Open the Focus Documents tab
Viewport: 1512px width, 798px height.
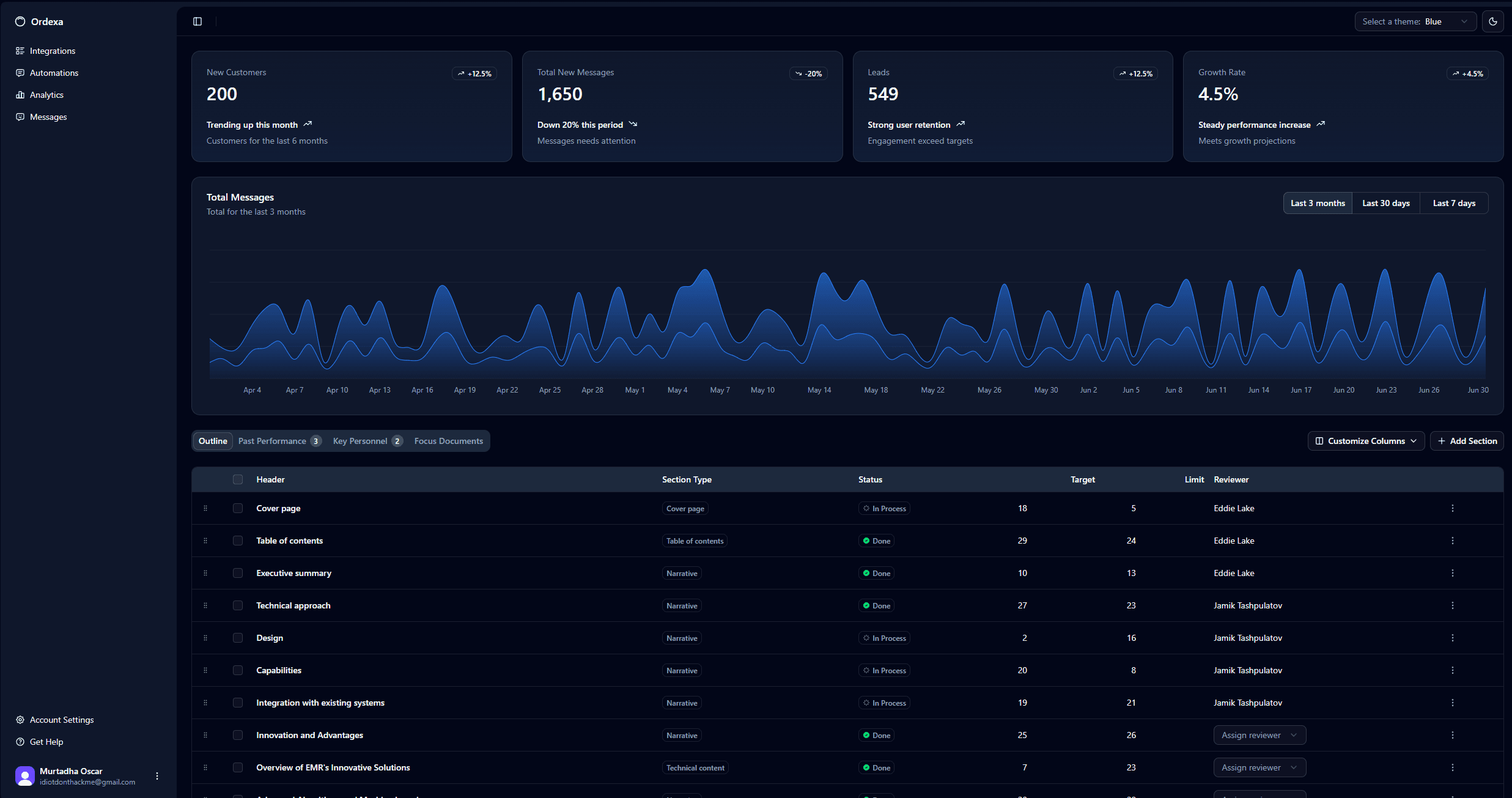pyautogui.click(x=448, y=441)
